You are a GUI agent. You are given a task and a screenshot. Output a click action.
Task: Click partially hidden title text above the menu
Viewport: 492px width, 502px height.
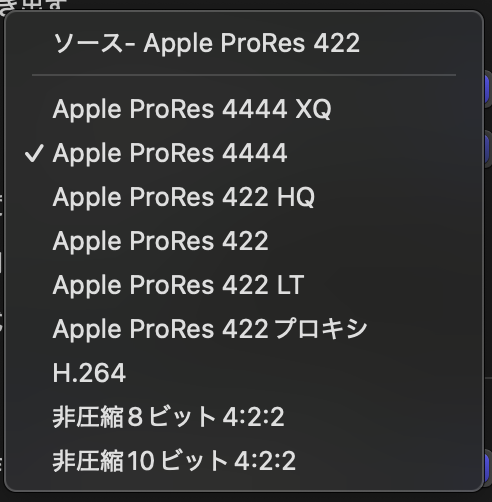(33, 5)
